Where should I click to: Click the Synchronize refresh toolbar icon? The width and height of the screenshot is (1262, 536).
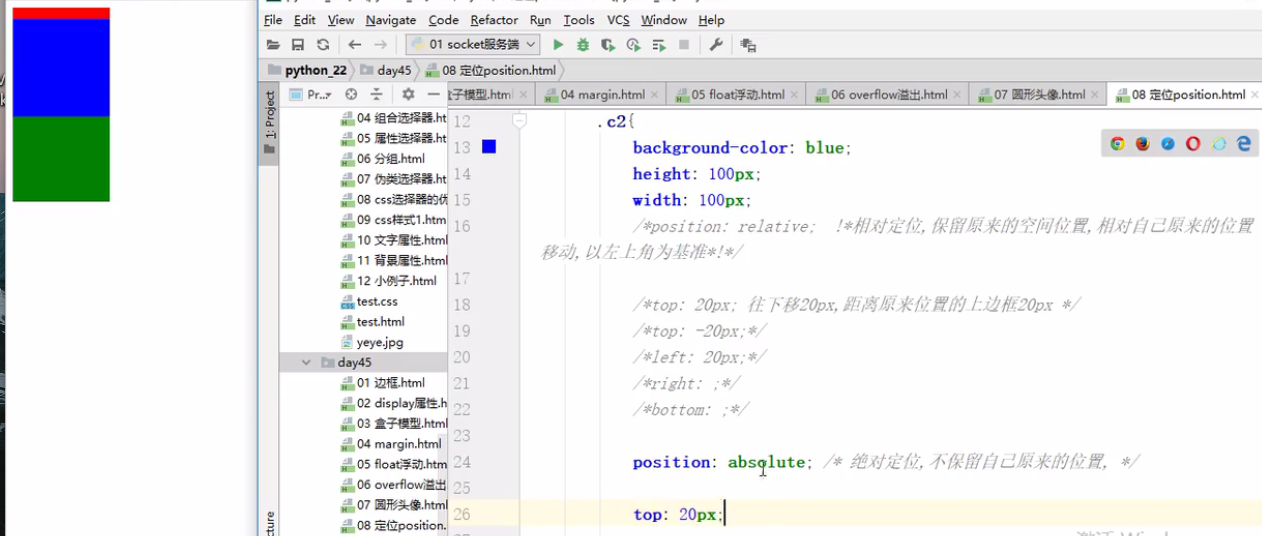(x=322, y=45)
